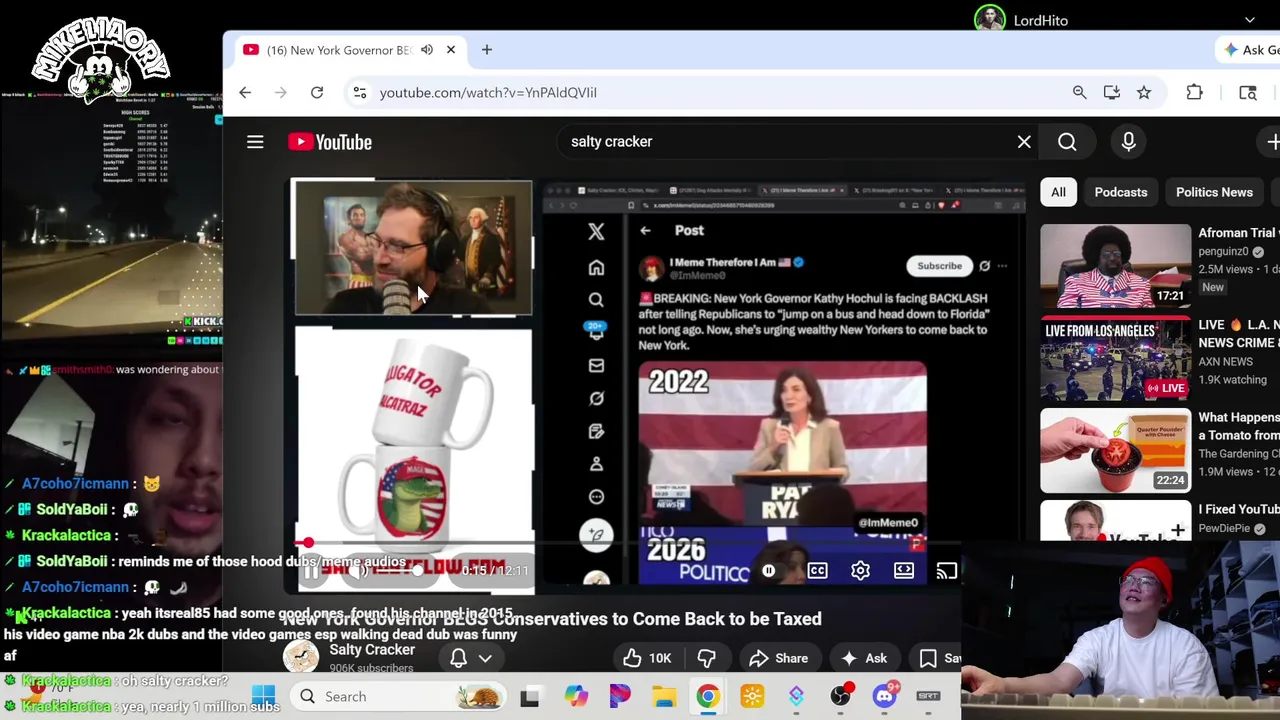Screen dimensions: 1280x720
Task: Expand notification options chevron beside bell
Action: pos(485,658)
